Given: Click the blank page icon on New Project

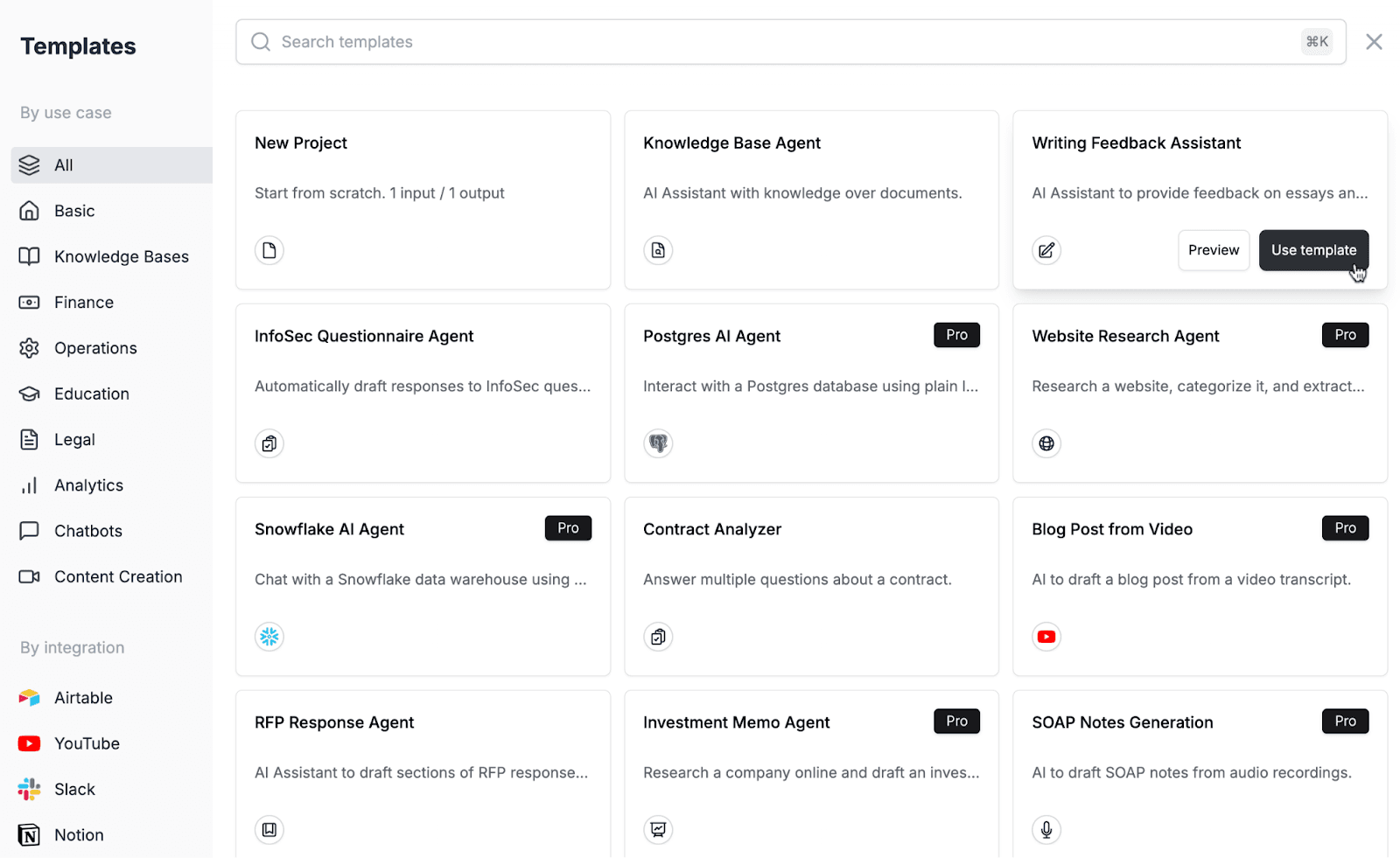Looking at the screenshot, I should click(x=269, y=250).
